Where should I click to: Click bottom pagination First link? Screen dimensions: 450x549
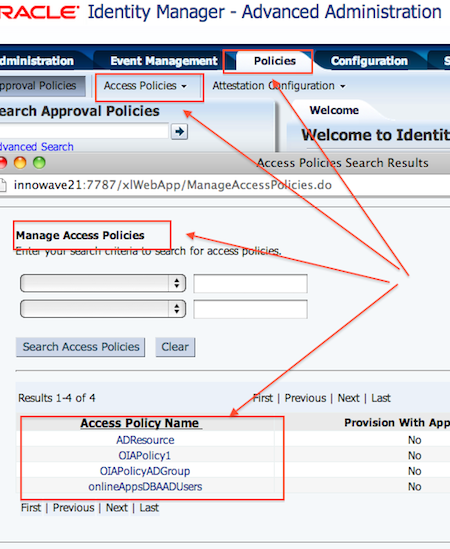click(31, 508)
